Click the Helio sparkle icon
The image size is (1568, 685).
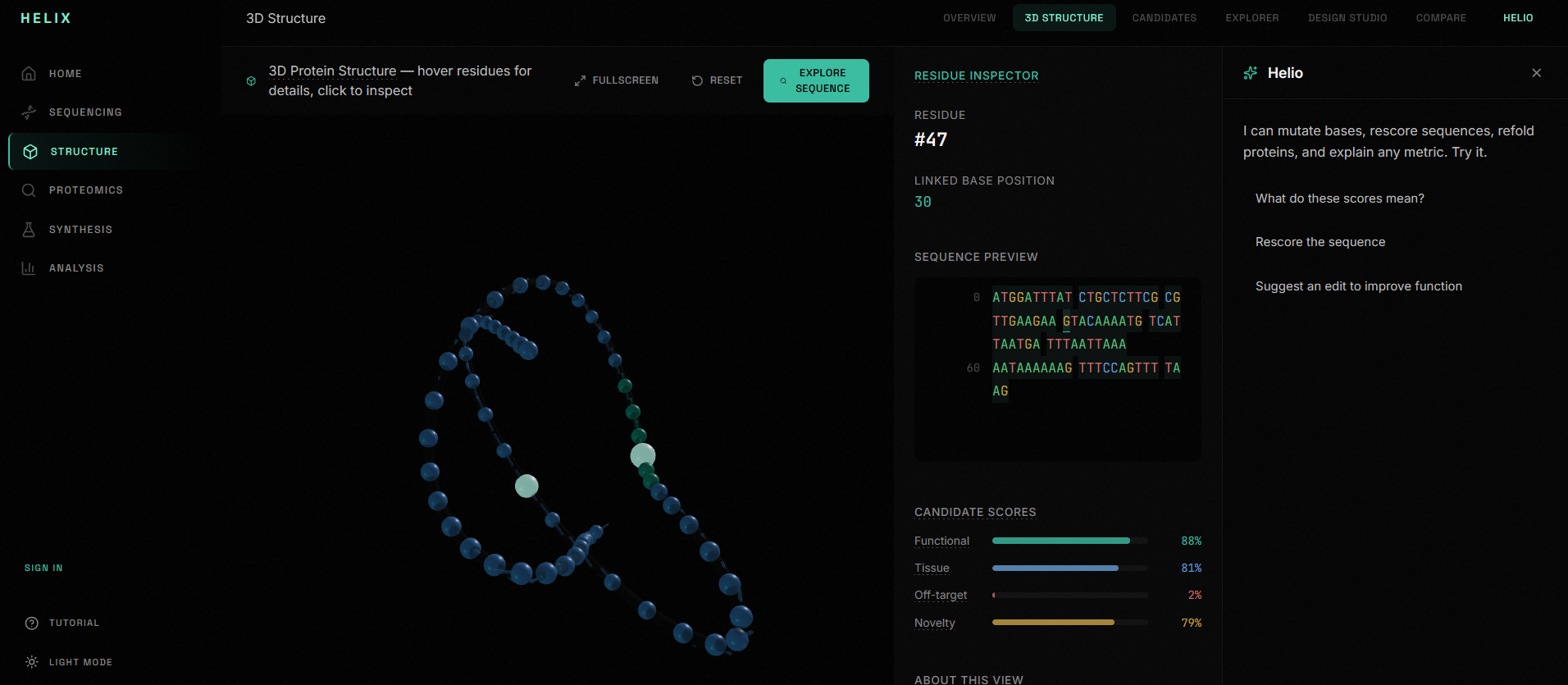tap(1250, 73)
